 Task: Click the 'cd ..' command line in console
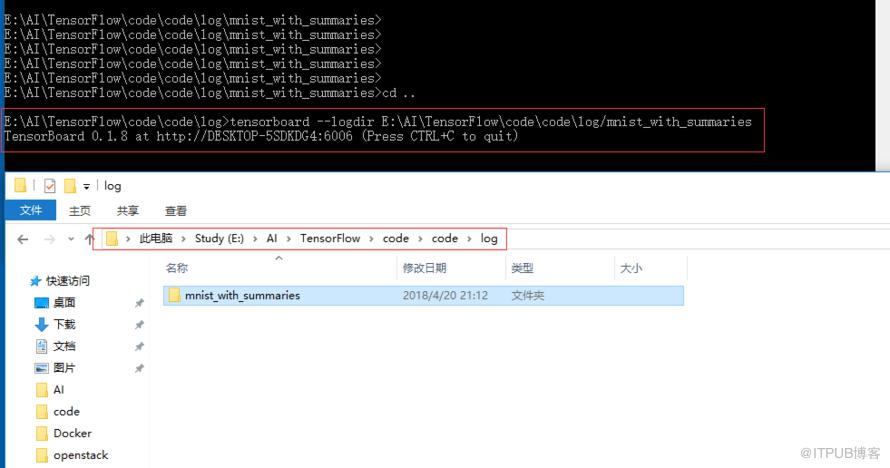(x=209, y=92)
